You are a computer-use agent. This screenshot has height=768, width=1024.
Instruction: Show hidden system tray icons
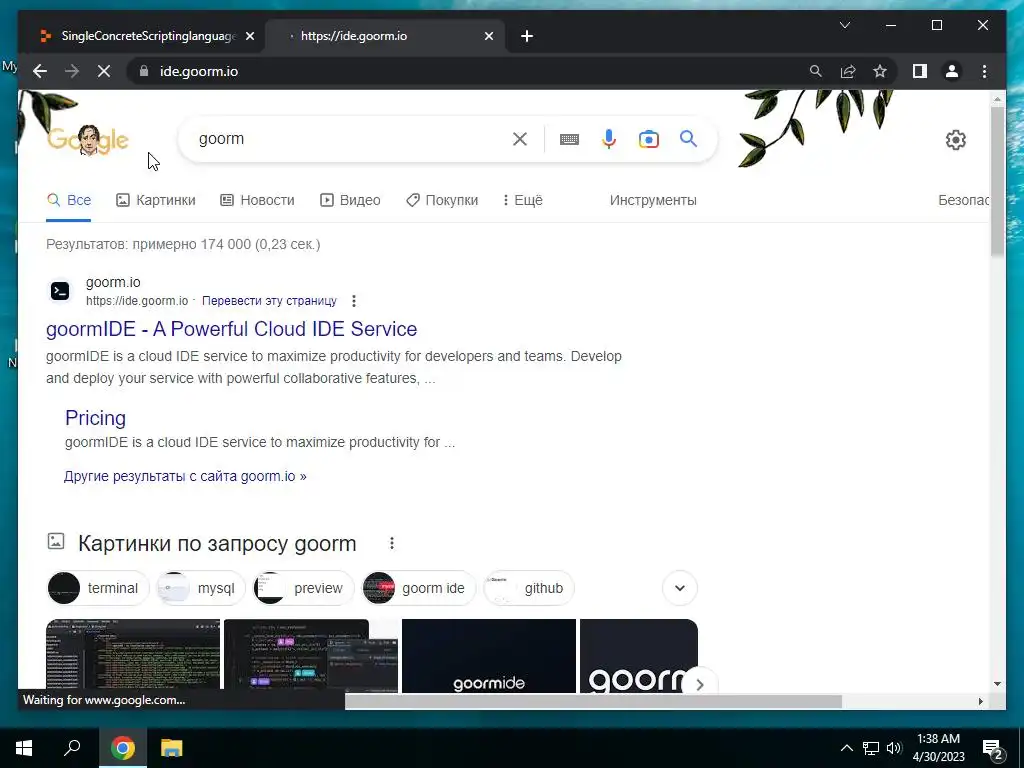click(846, 748)
